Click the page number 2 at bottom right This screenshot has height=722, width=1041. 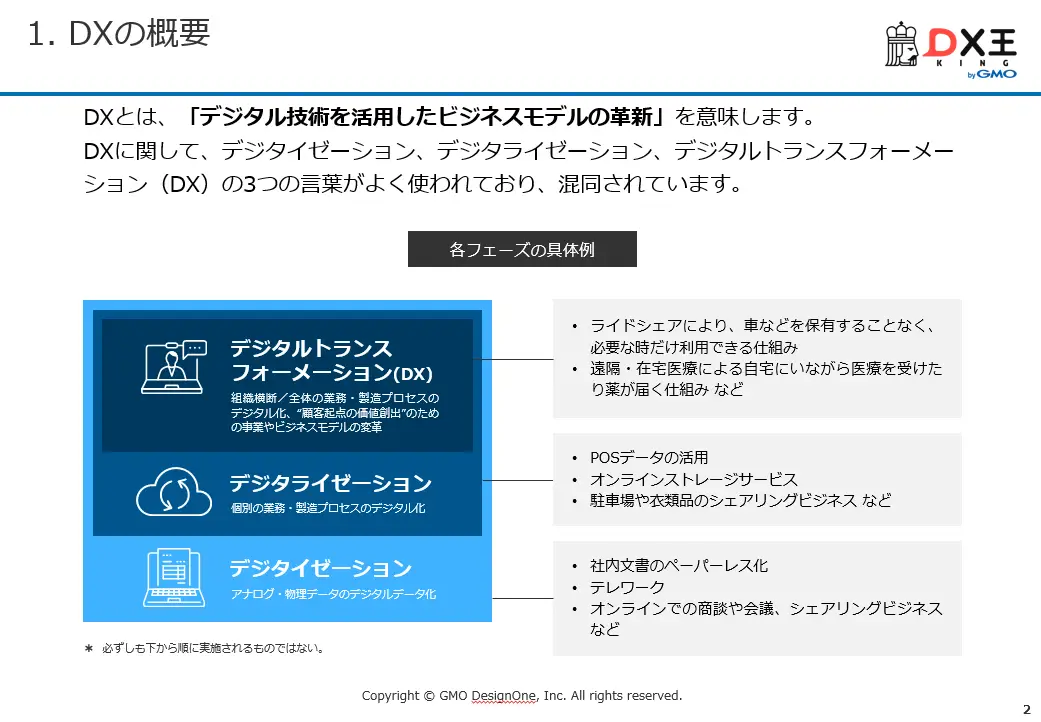1028,707
